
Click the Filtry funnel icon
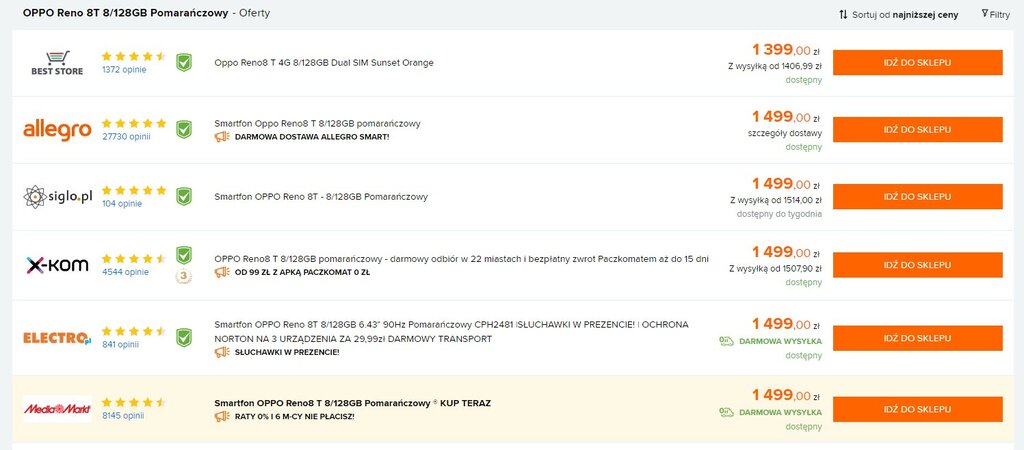pos(985,13)
